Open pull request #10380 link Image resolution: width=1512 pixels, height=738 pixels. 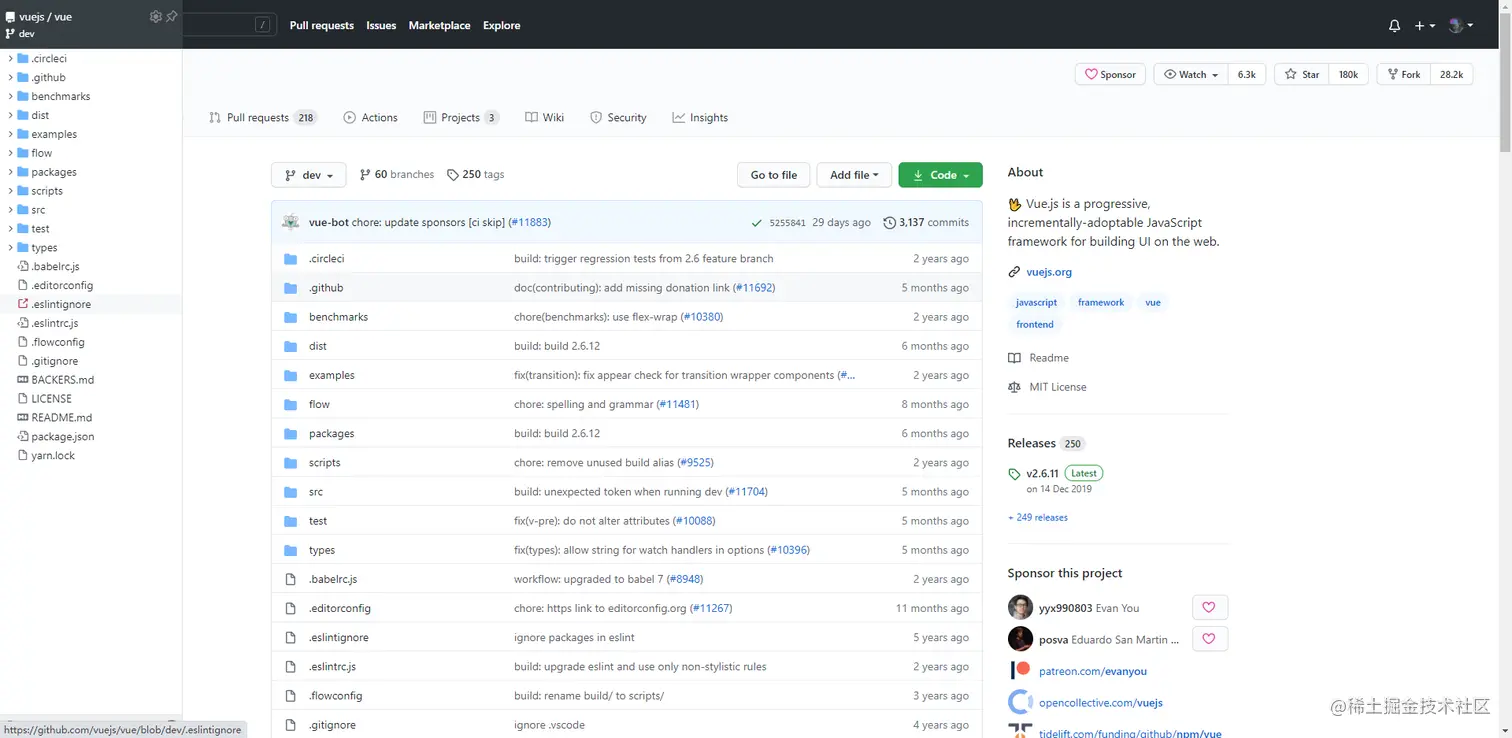click(702, 317)
